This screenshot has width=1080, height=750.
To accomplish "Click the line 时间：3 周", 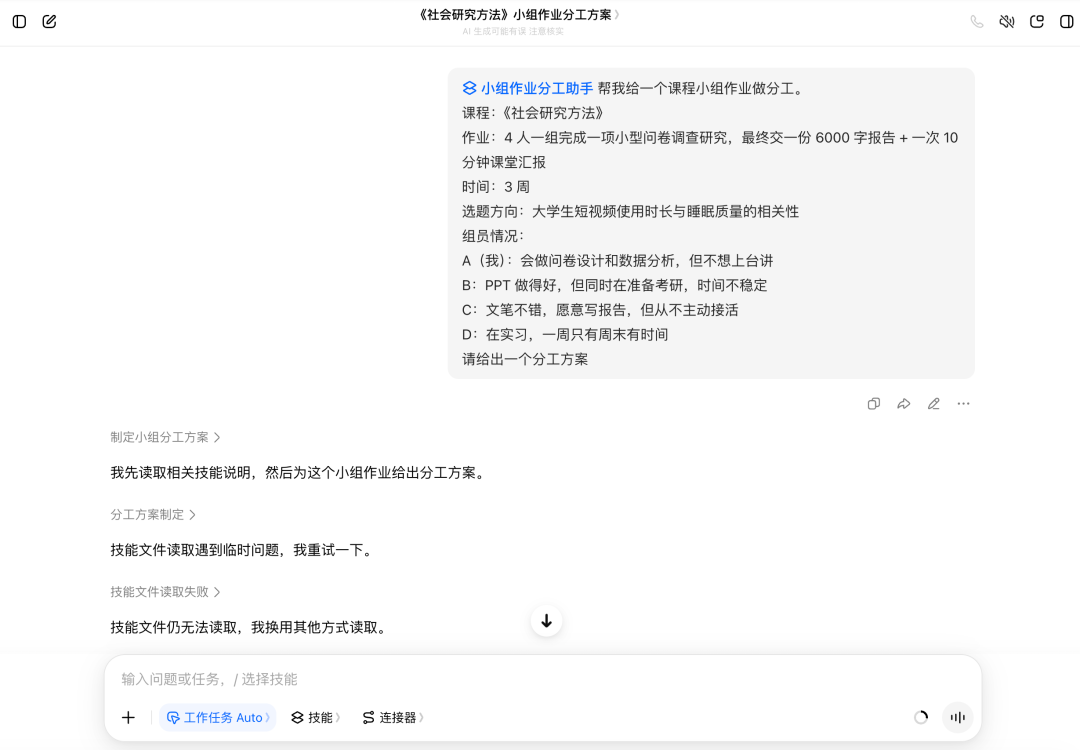I will [x=496, y=187].
